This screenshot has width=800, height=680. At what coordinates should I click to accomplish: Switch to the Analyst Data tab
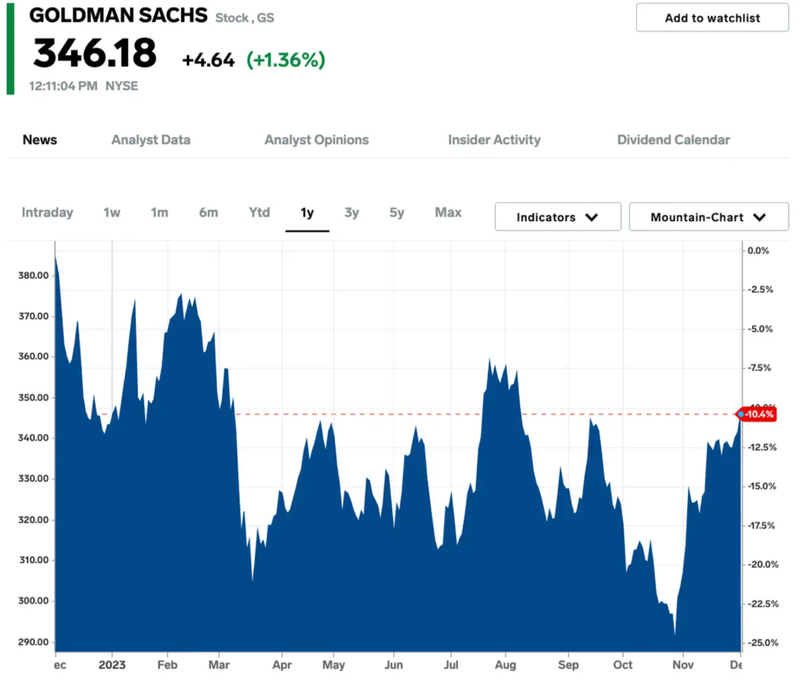point(151,140)
